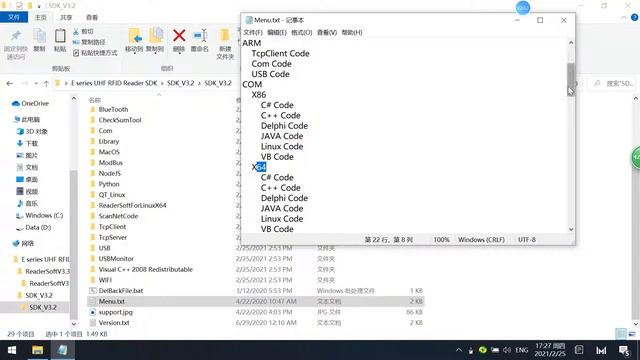This screenshot has width=640, height=360.
Task: Click SDK_V3.2 first breadcrumb in address bar
Action: click(x=180, y=83)
